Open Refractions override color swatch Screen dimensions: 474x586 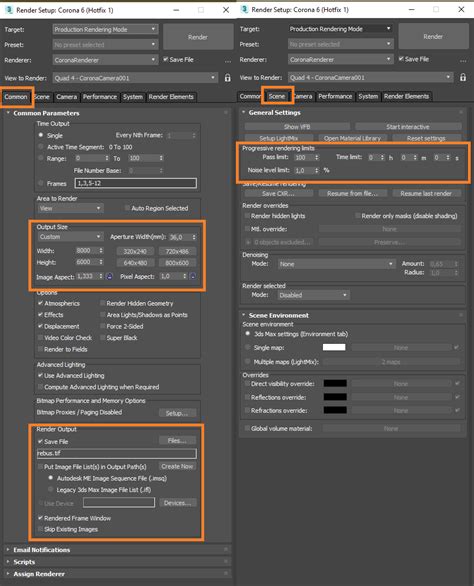[335, 410]
